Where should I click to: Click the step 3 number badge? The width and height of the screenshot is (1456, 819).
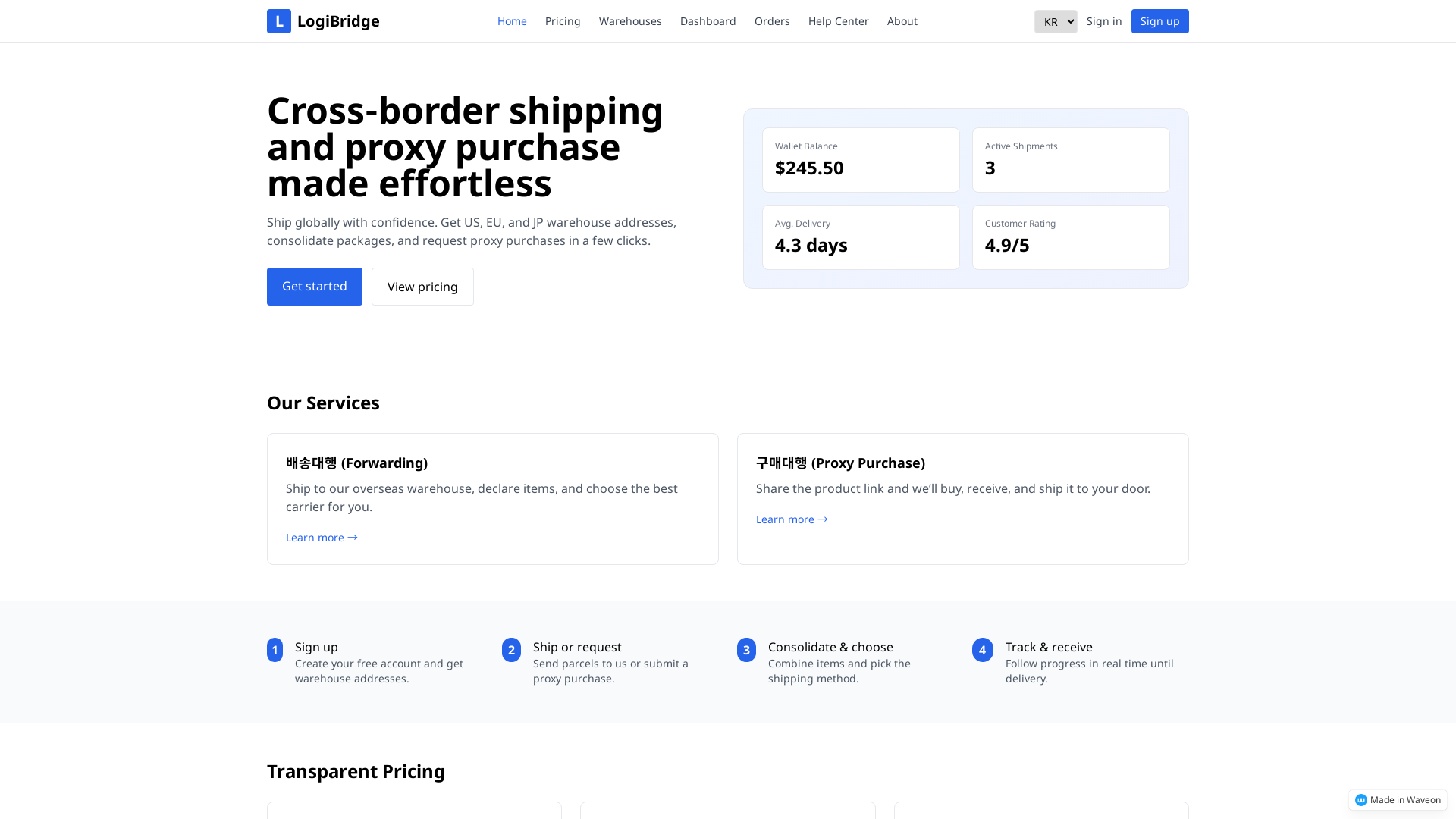pos(746,650)
